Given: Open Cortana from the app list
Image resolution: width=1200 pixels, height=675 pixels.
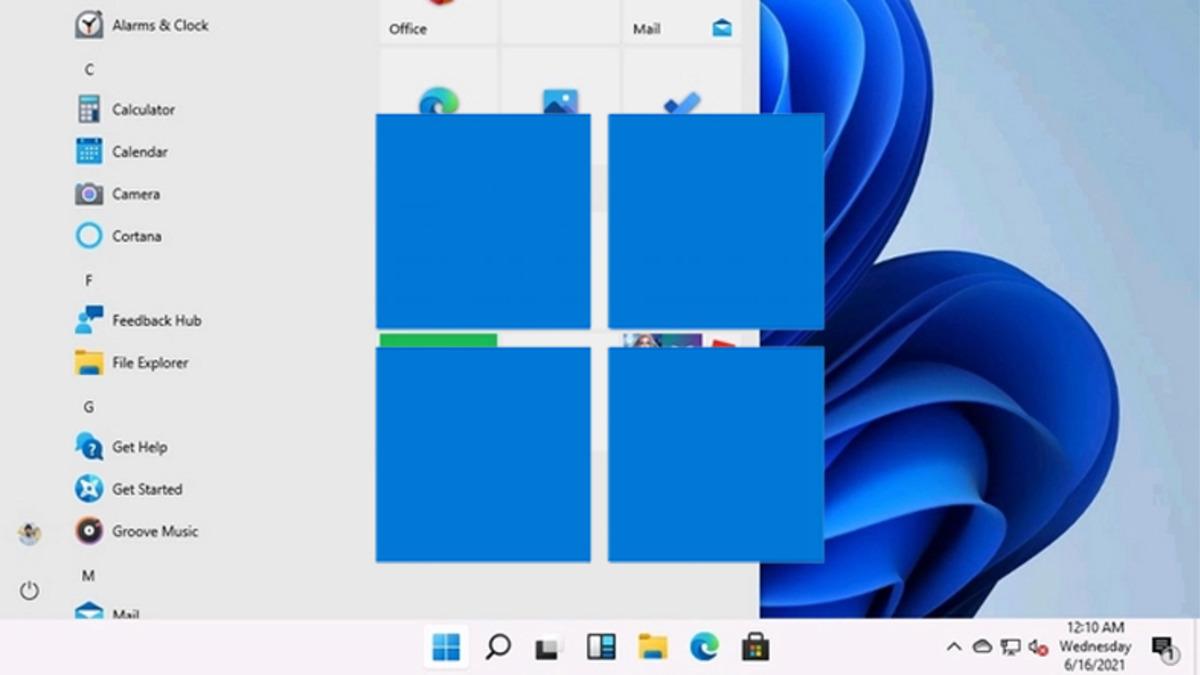Looking at the screenshot, I should click(x=136, y=236).
